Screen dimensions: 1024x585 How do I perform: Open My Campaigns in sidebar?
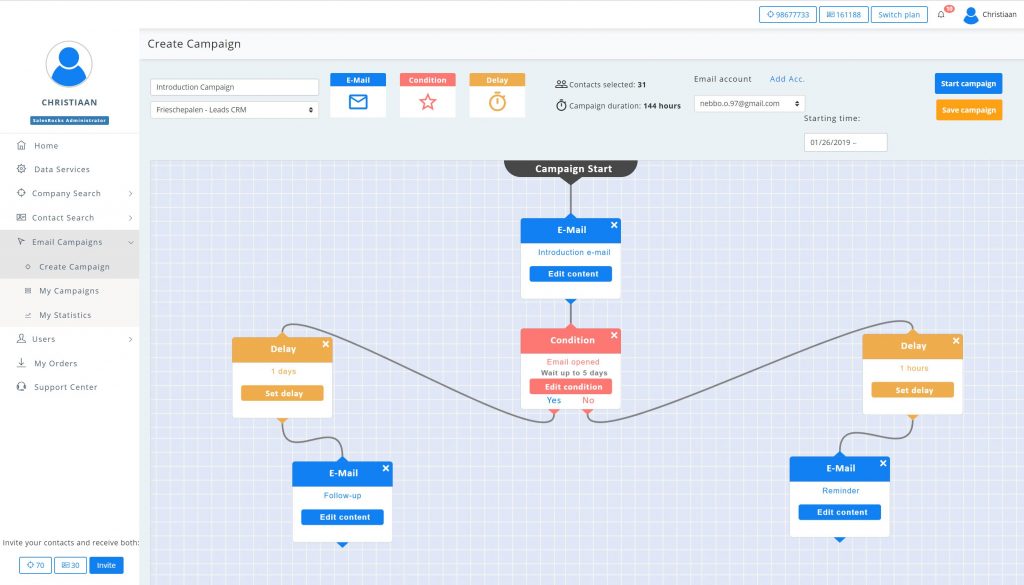(69, 291)
